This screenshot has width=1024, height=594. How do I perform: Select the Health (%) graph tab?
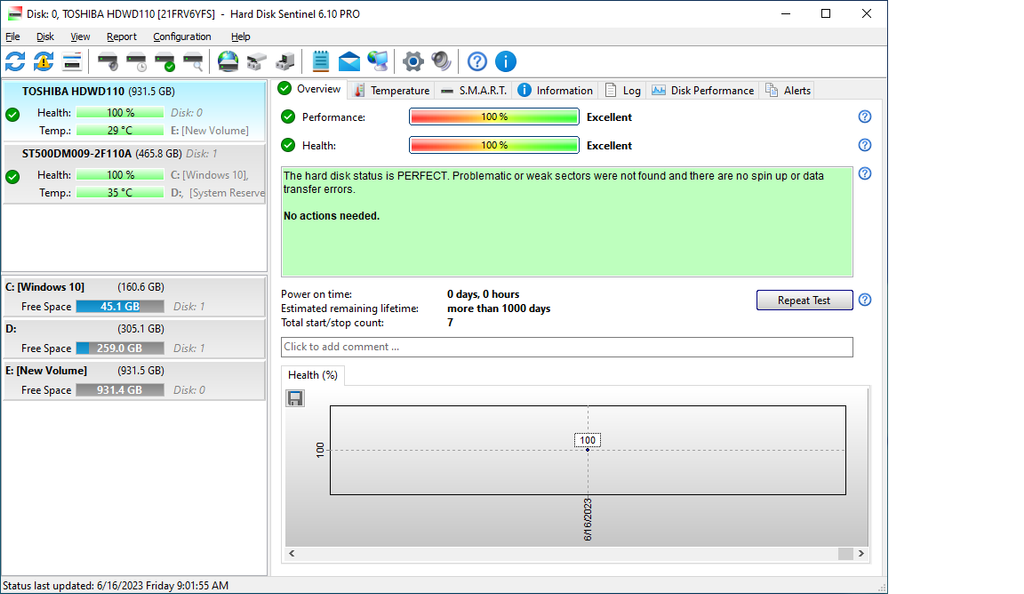pyautogui.click(x=313, y=375)
